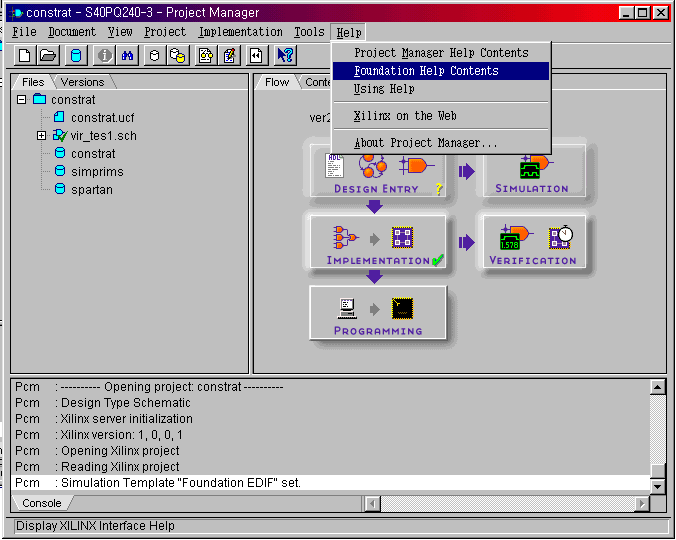Open the View menu
Screen dimensions: 676x540
pos(120,32)
